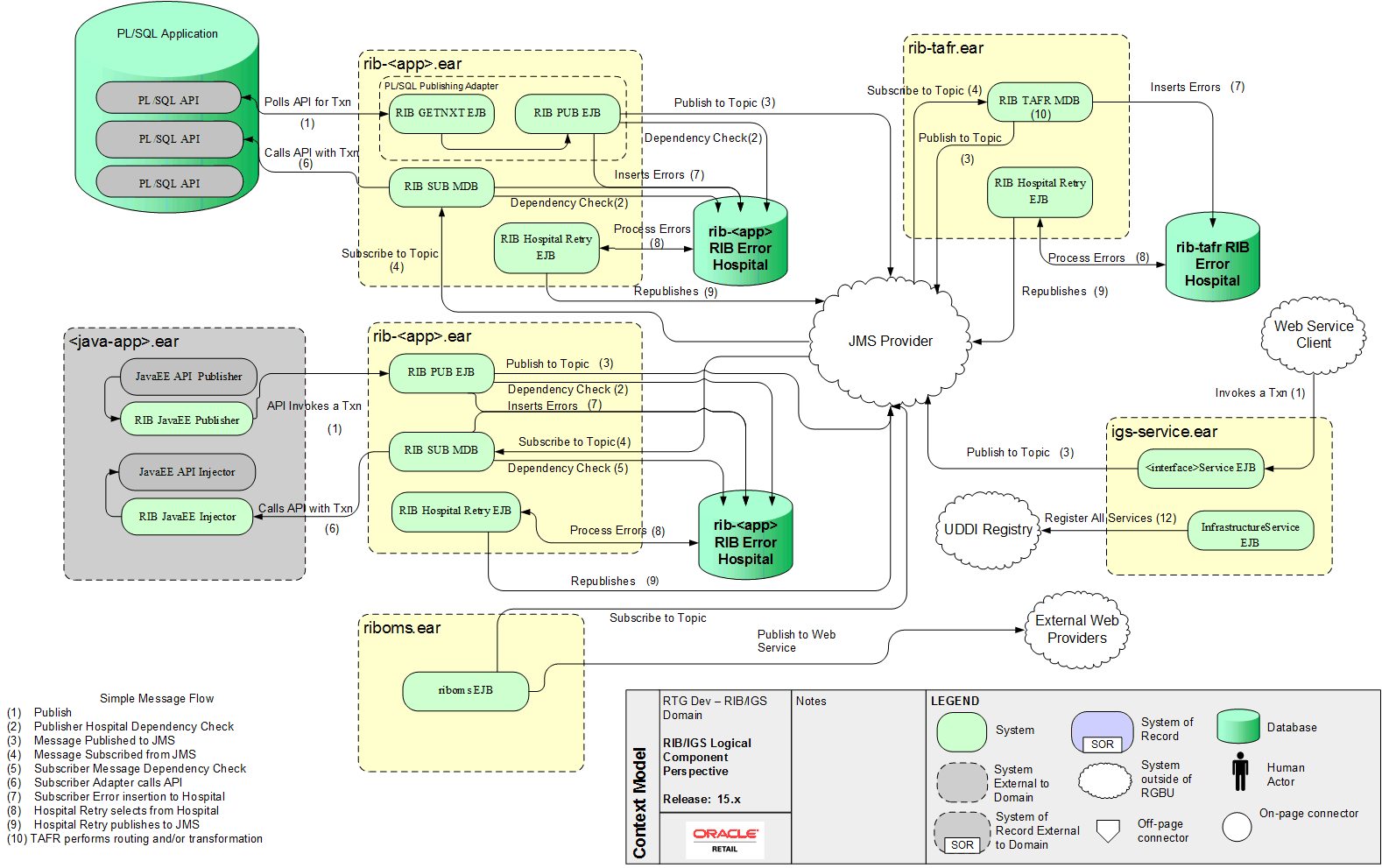
Task: Select the Simple Message Flow heading
Action: click(x=157, y=699)
